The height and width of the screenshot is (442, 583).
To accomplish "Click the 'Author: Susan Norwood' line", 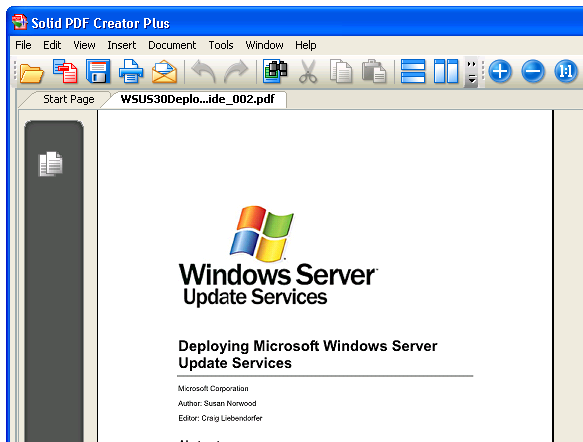I will pyautogui.click(x=217, y=403).
